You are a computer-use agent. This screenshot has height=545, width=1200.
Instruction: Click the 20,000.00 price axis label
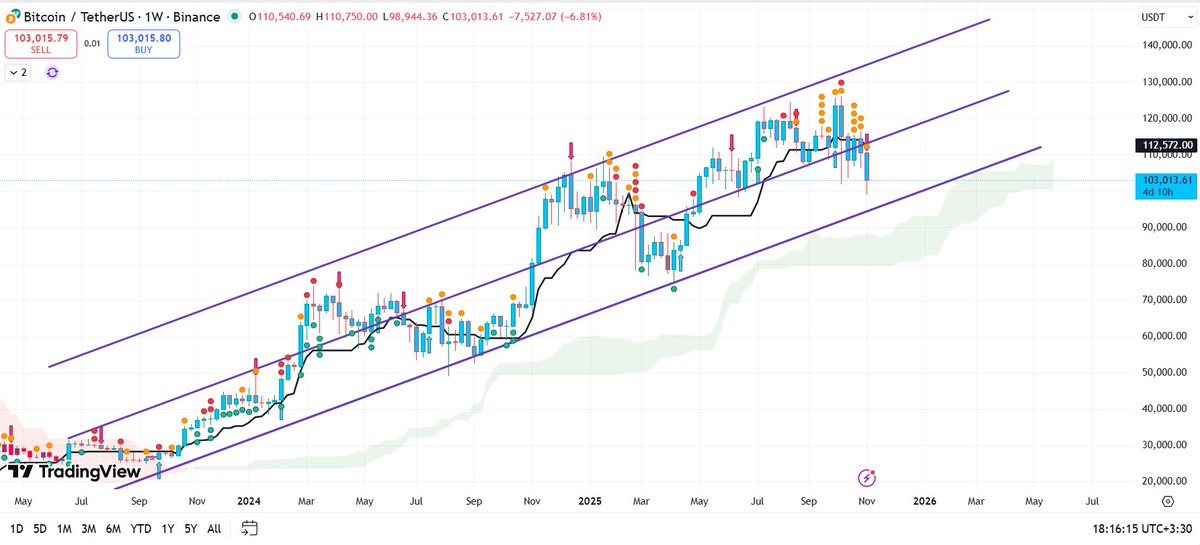(1165, 481)
